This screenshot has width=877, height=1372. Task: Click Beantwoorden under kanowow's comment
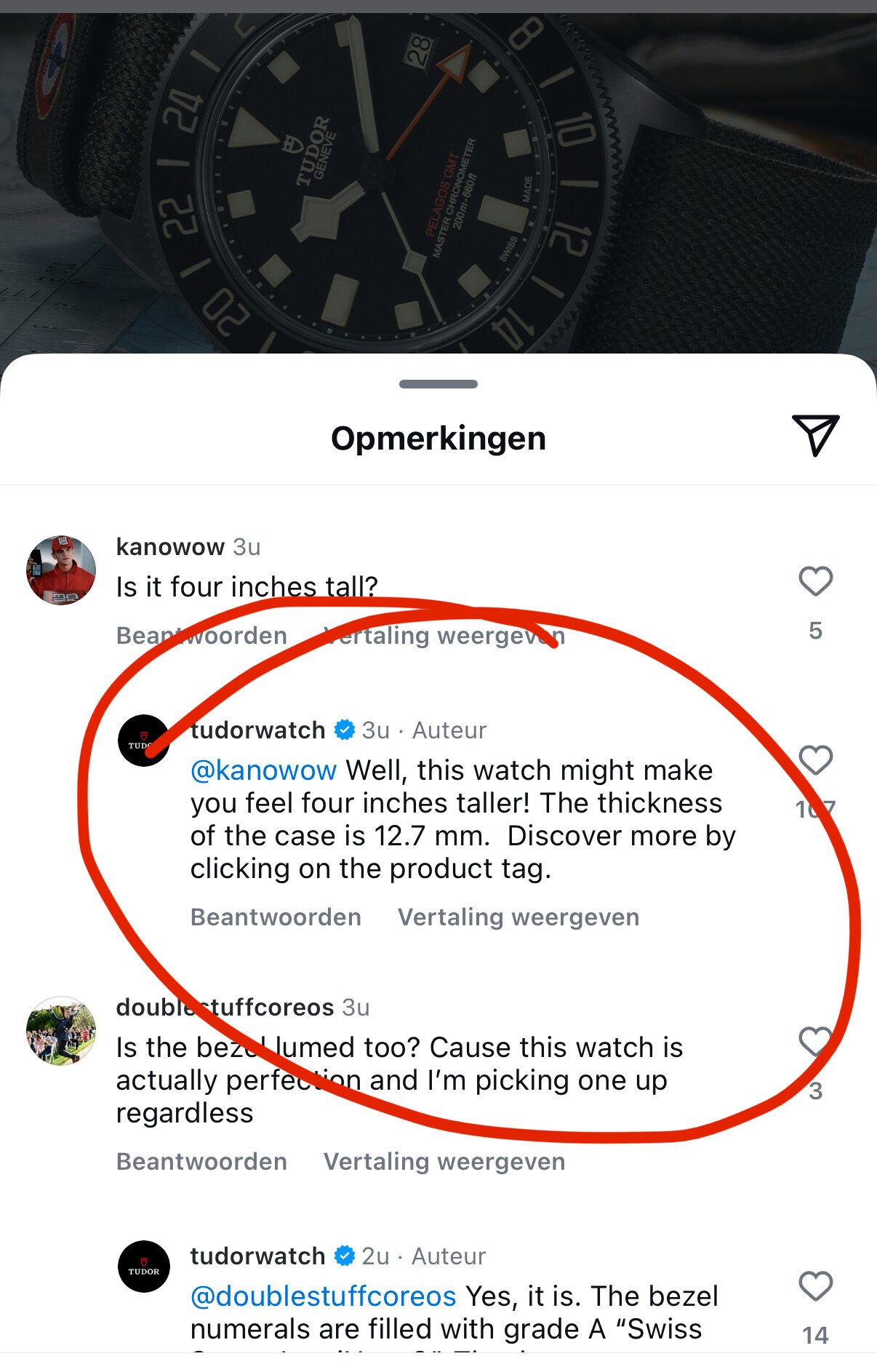click(202, 636)
